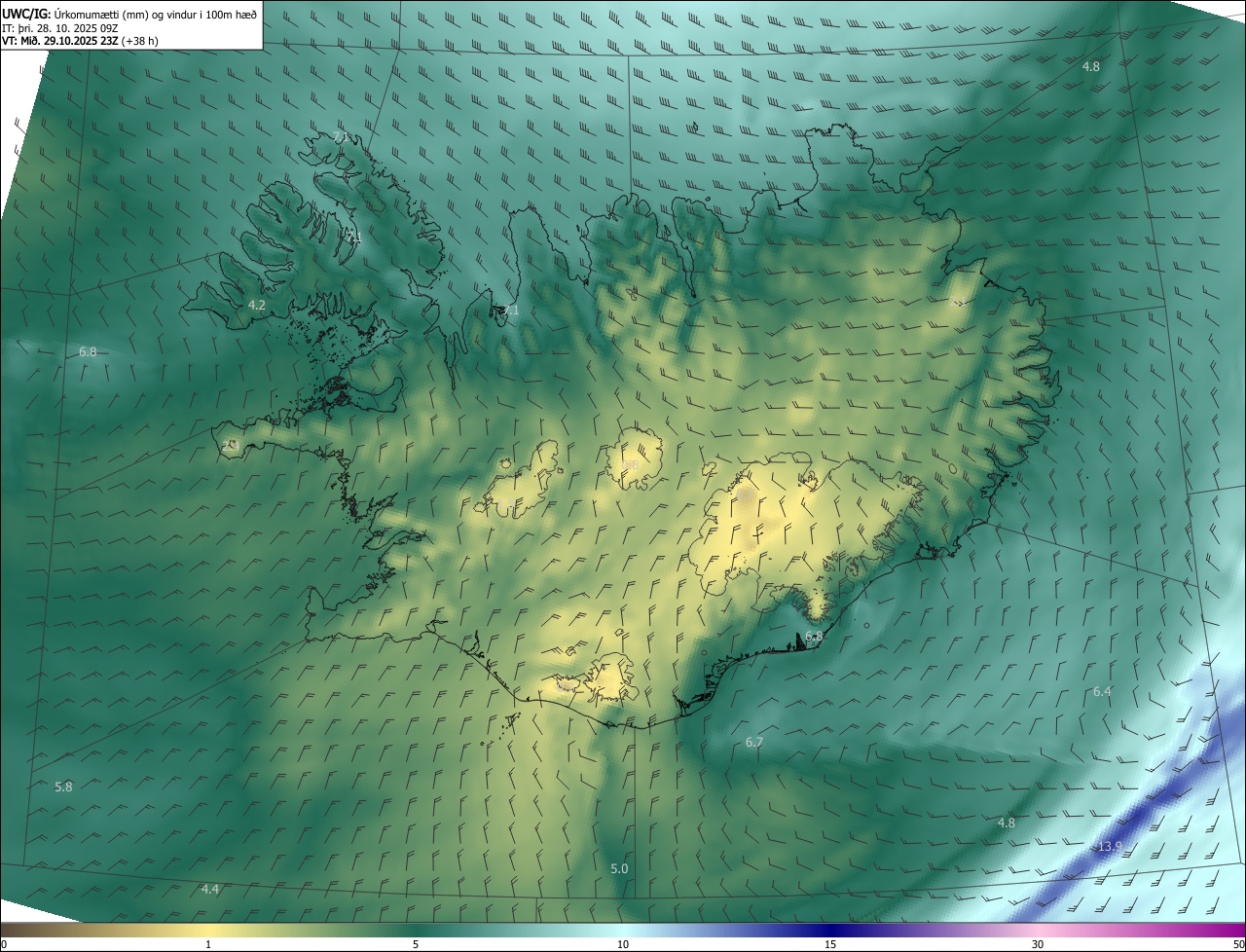This screenshot has height=952, width=1246.
Task: Click the 4.4 value near the bottom-left corner
Action: [210, 889]
